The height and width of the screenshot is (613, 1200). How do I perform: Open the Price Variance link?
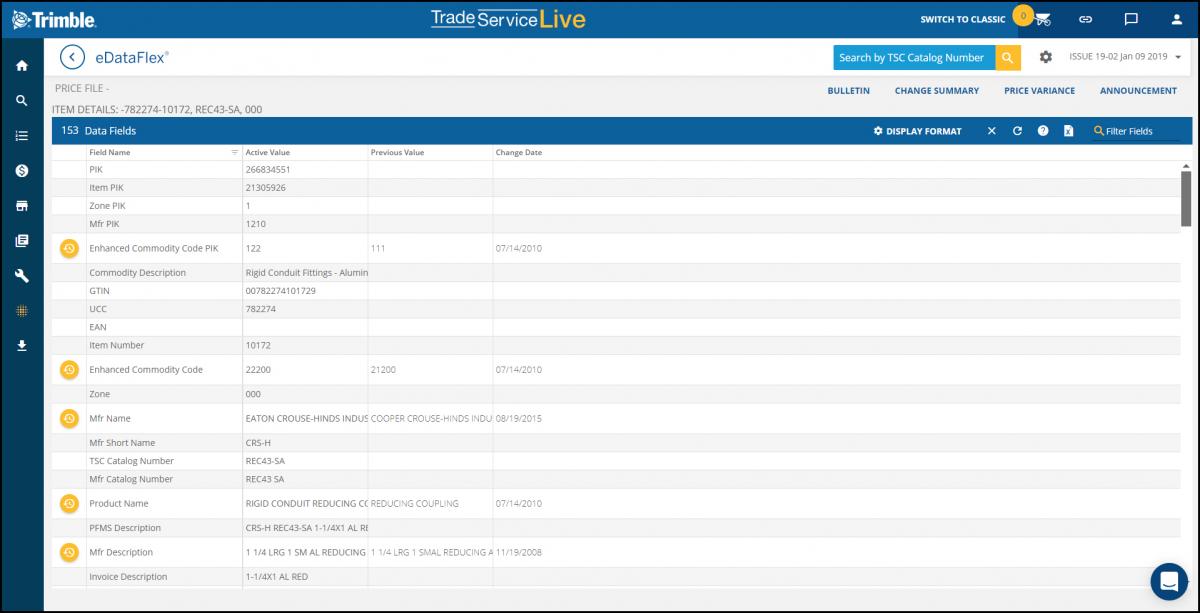[x=1040, y=91]
